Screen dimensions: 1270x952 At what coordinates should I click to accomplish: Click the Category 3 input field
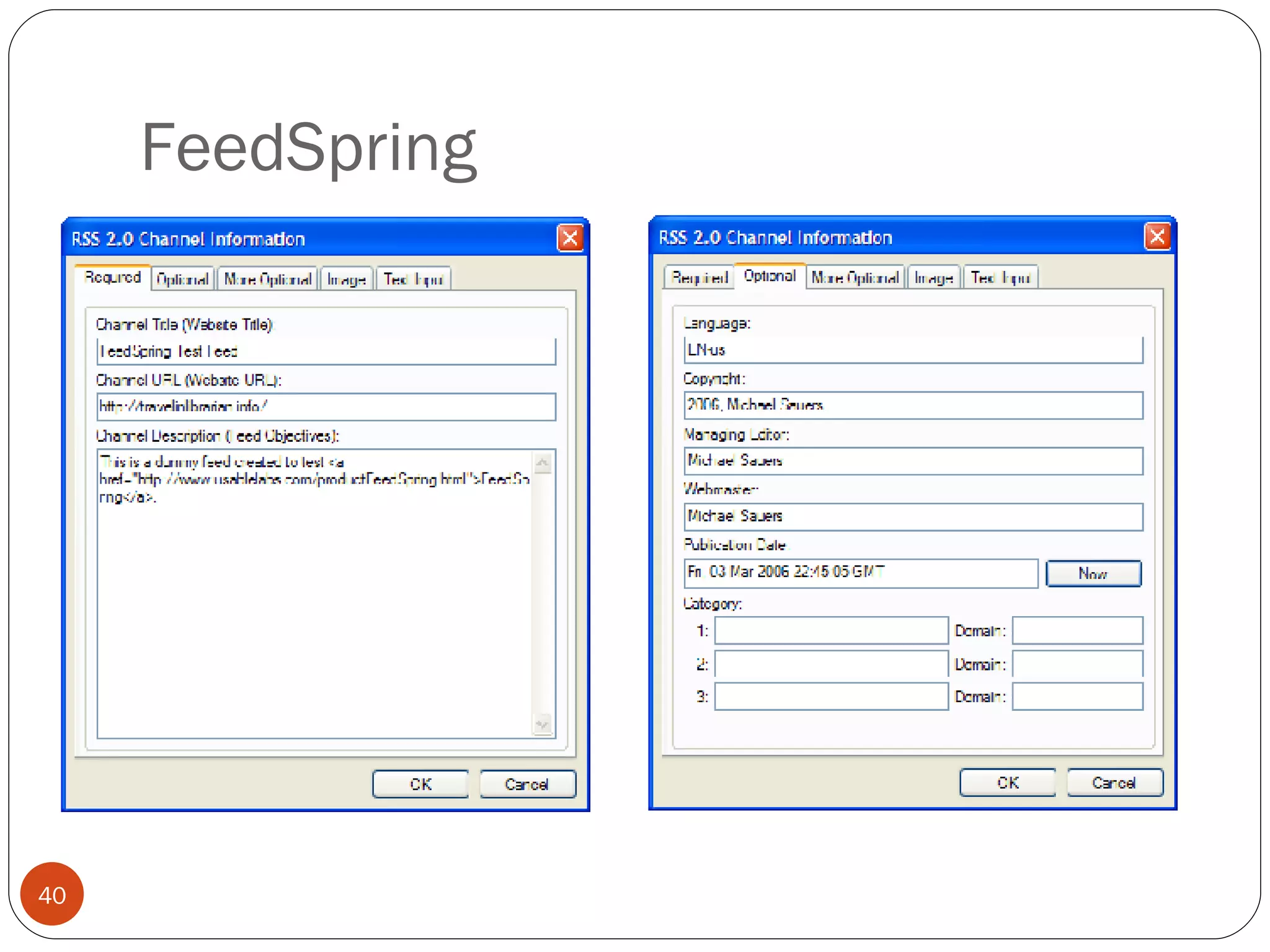832,696
